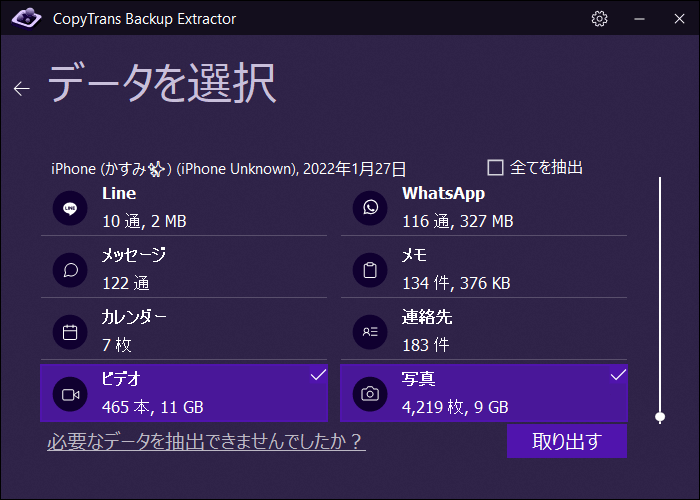This screenshot has height=500, width=700.
Task: Select the Line data tile title
Action: (x=119, y=193)
